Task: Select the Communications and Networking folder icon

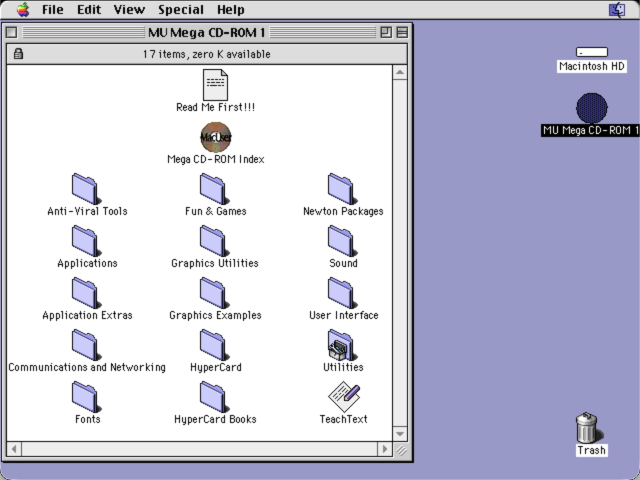Action: pyautogui.click(x=86, y=345)
